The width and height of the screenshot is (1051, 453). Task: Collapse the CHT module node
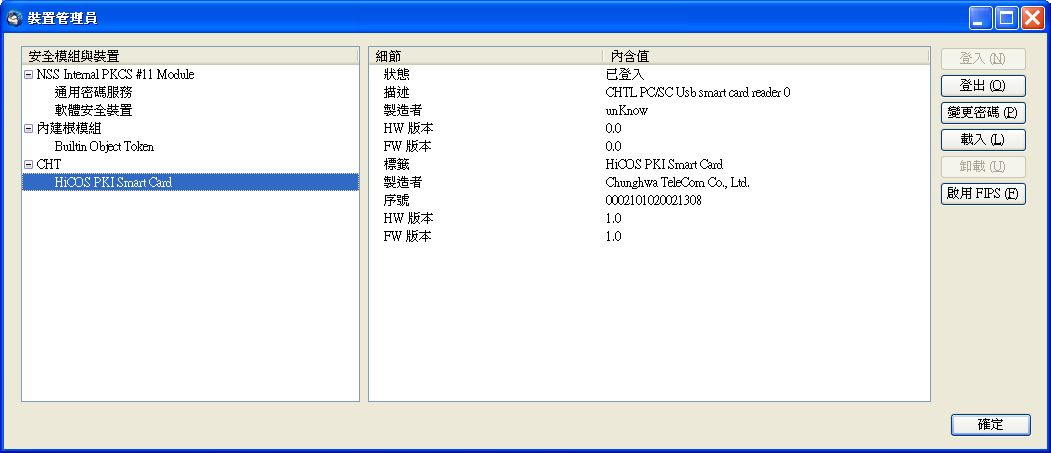(x=28, y=164)
